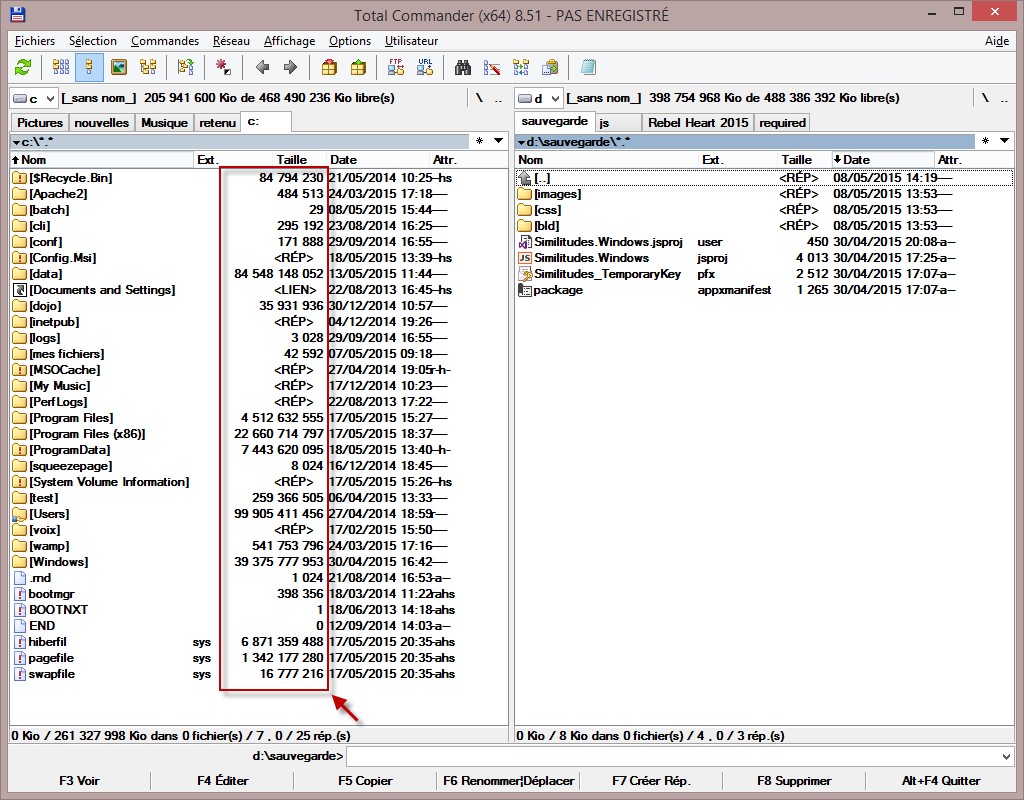Click the green Refresh toolbar icon

click(x=22, y=68)
